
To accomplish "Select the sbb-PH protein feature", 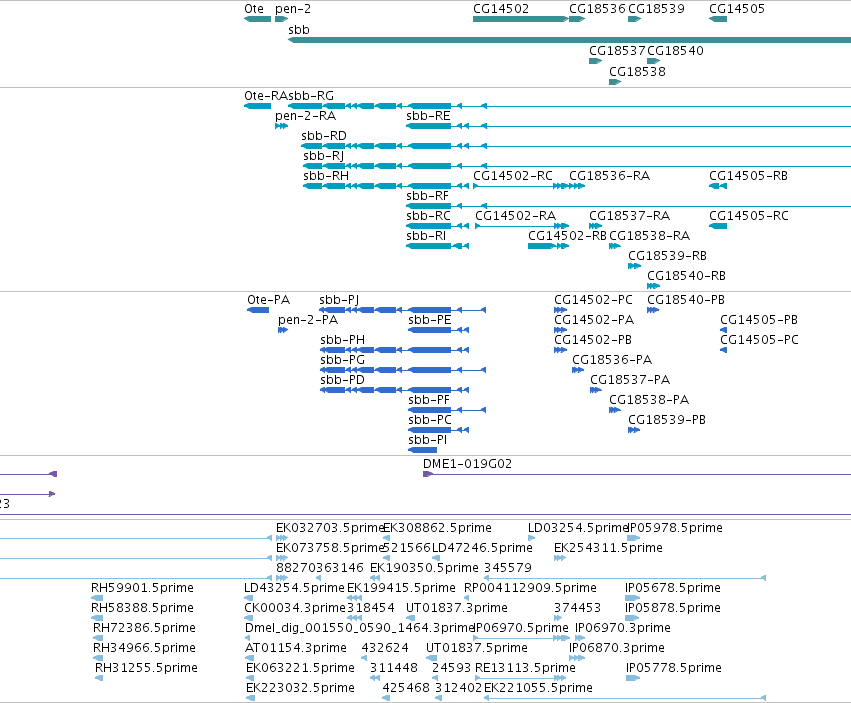I will click(395, 350).
